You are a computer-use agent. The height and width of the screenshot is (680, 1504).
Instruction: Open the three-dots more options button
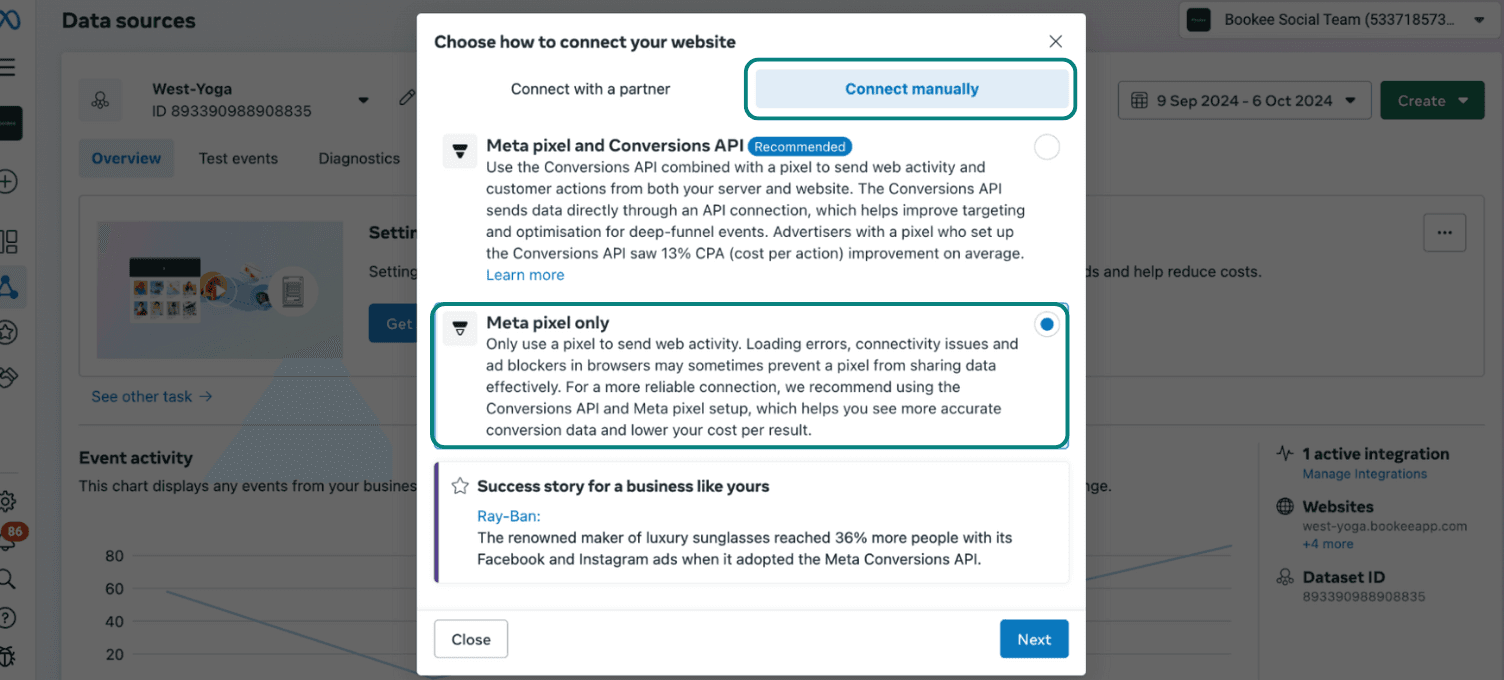[1444, 232]
